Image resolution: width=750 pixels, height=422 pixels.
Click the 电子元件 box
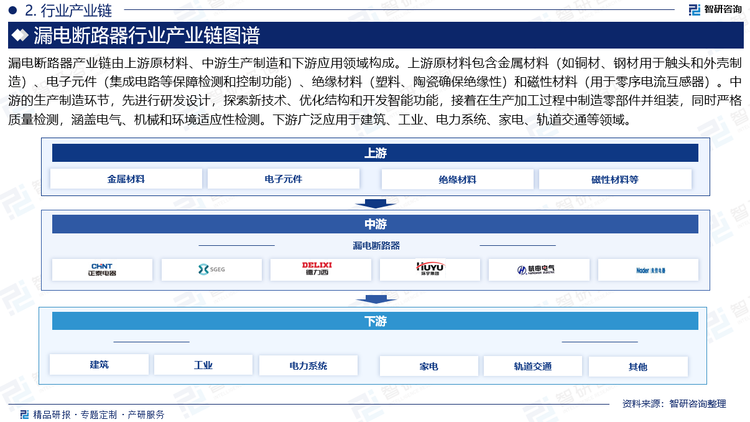[283, 179]
